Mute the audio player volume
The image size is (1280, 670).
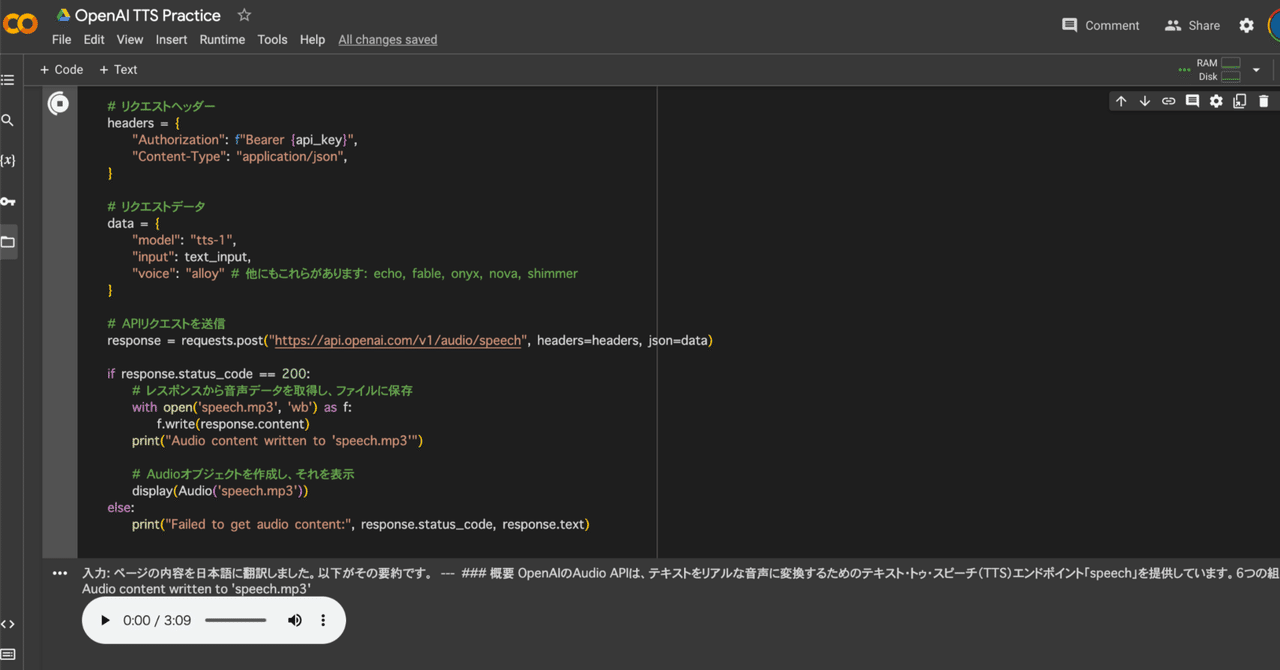click(x=294, y=620)
